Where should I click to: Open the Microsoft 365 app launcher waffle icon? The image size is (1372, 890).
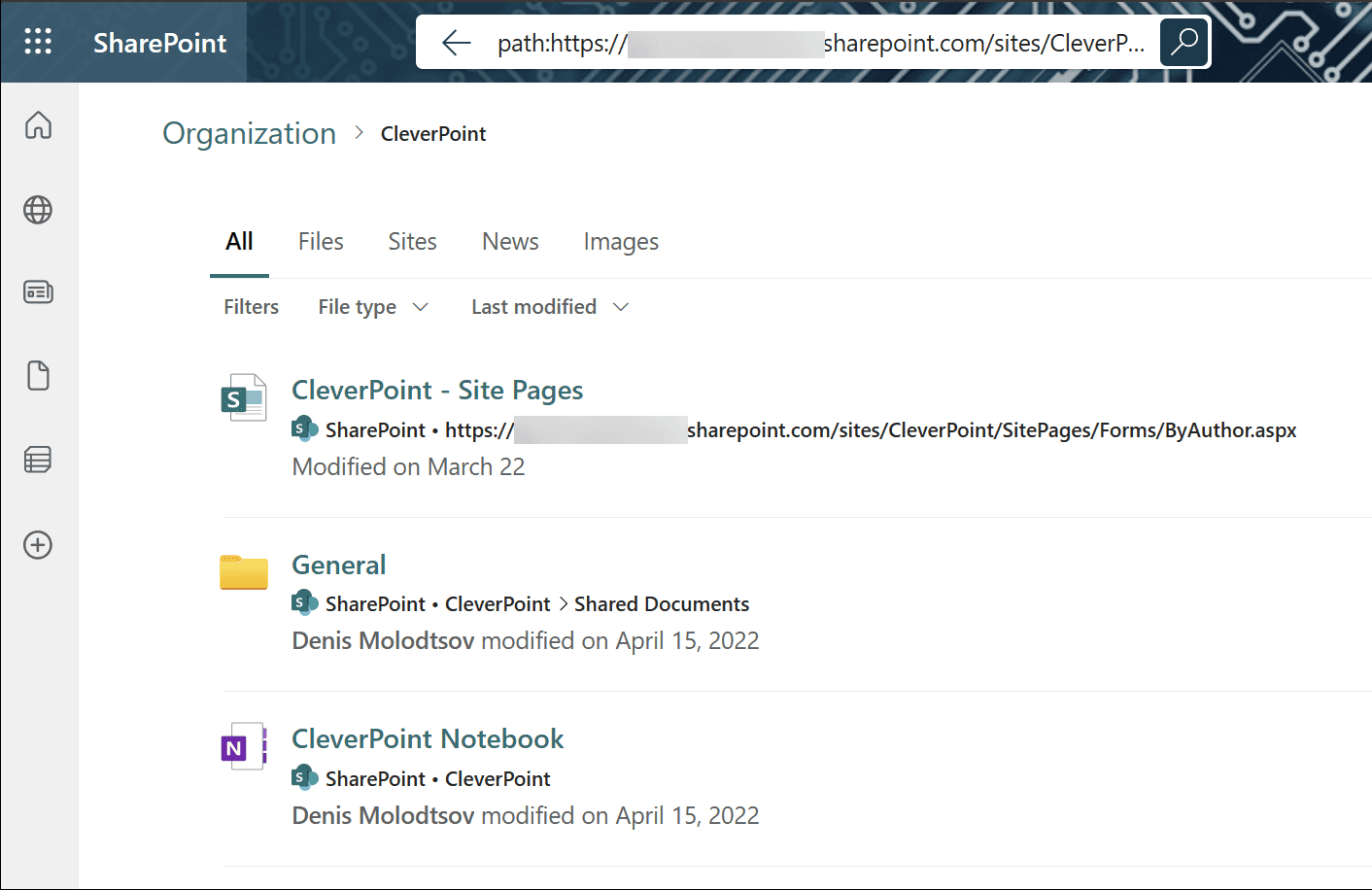tap(38, 41)
